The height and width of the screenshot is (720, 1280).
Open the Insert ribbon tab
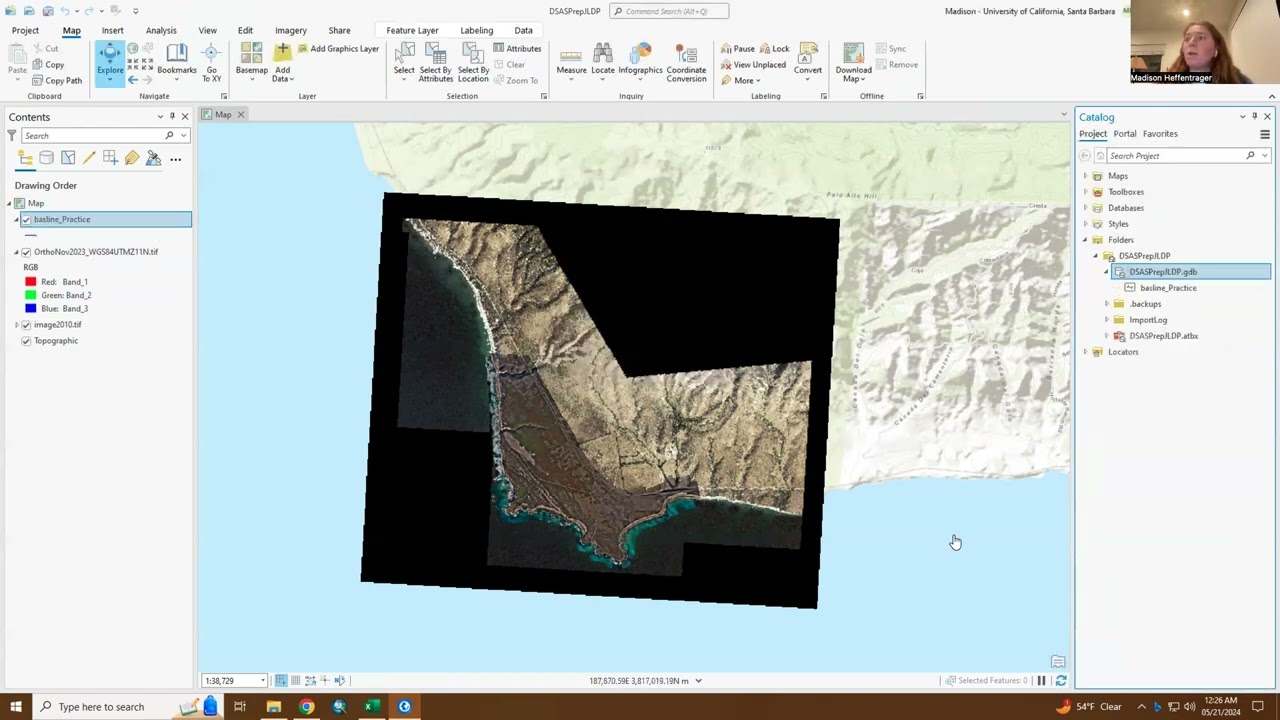pyautogui.click(x=112, y=30)
